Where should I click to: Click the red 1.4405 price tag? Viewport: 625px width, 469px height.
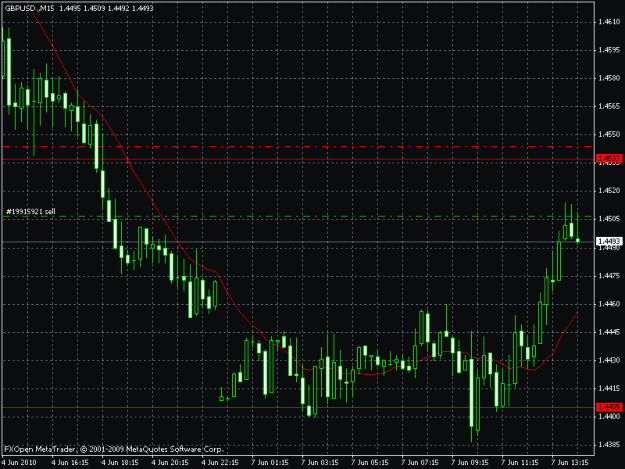coord(609,407)
